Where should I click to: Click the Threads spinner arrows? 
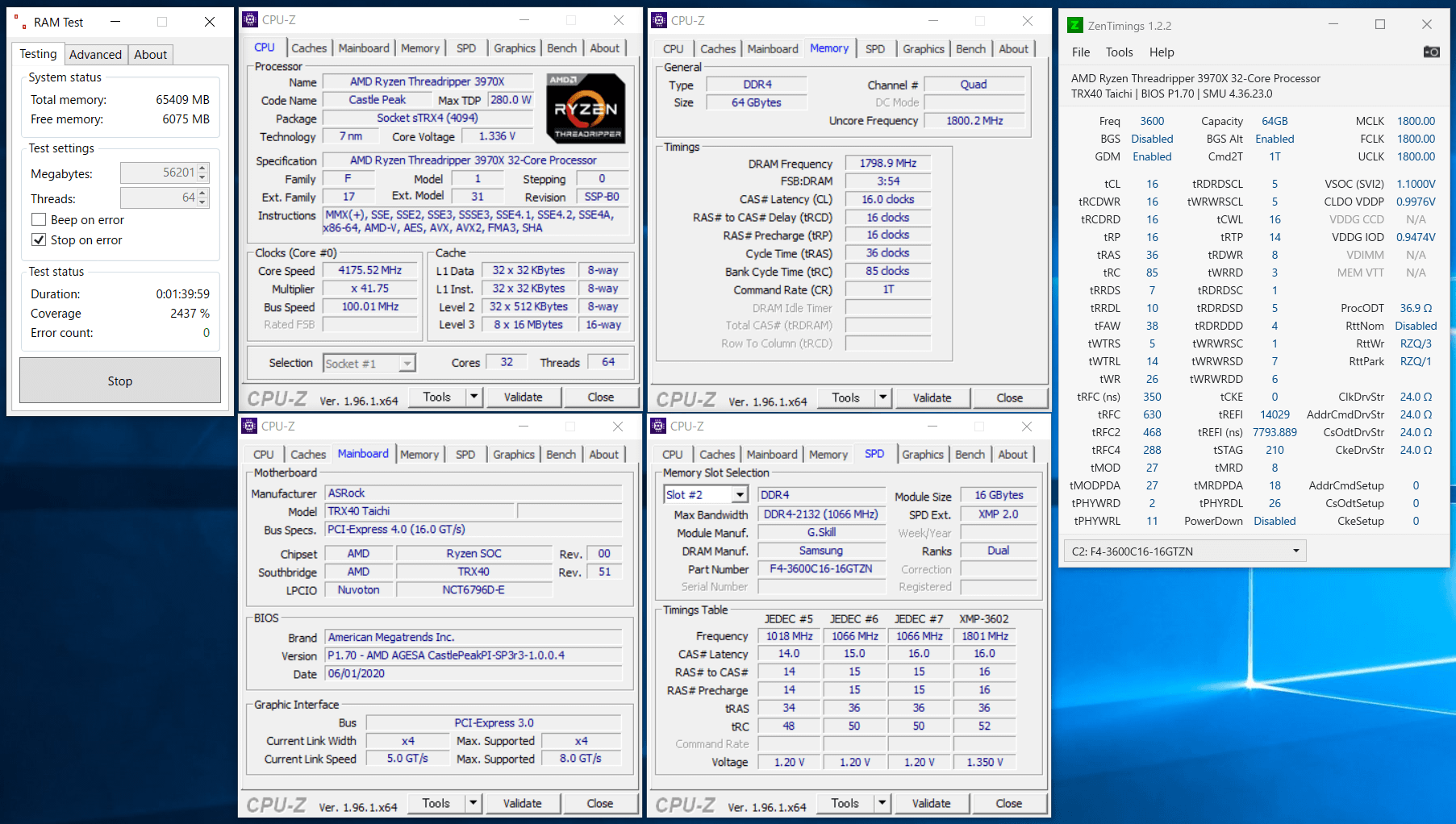203,198
